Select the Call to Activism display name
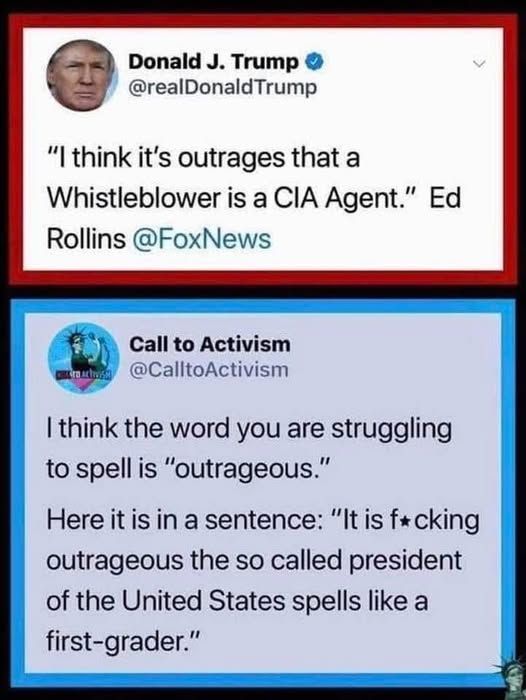The image size is (526, 700). [x=209, y=344]
